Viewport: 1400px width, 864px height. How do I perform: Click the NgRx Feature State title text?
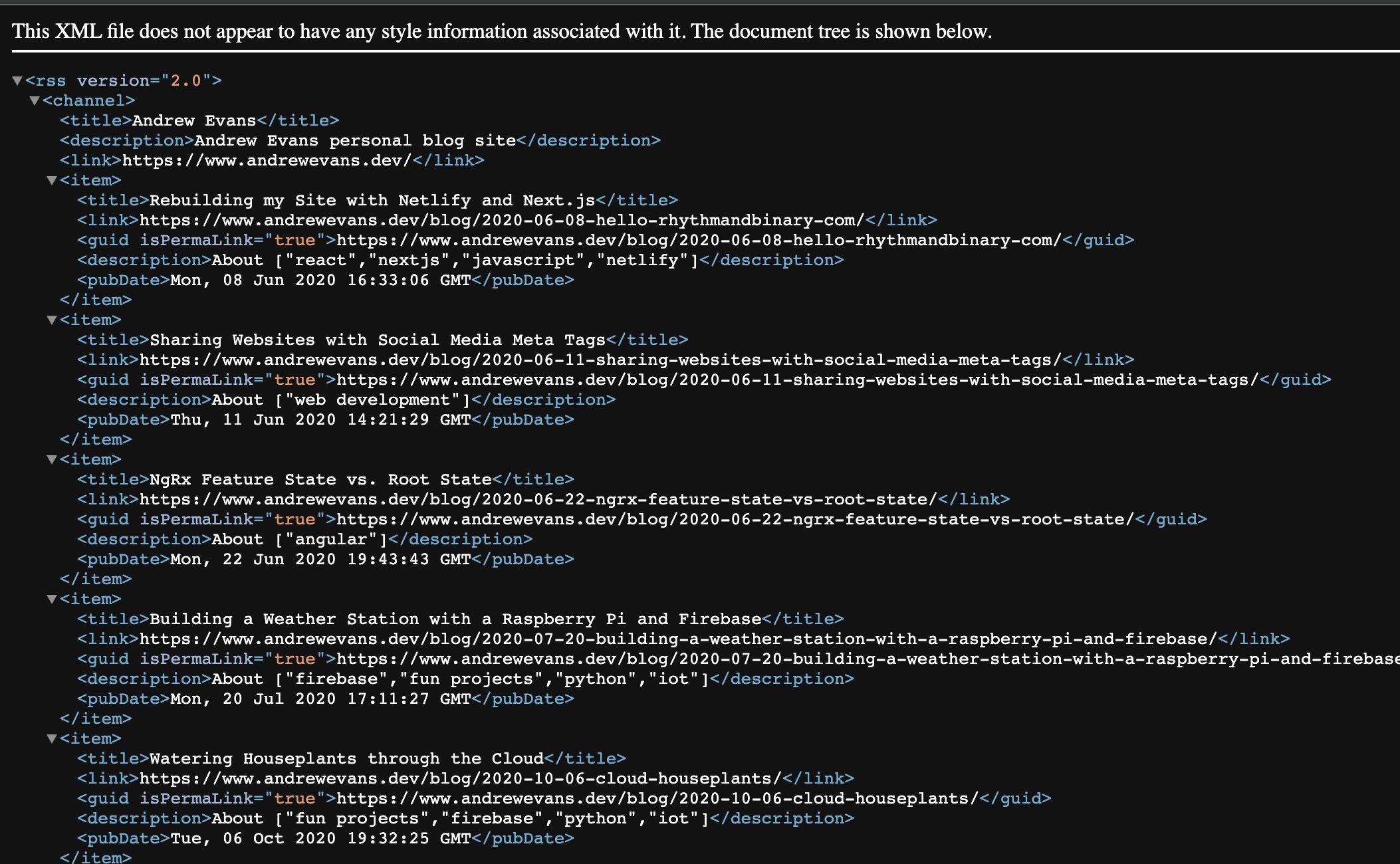pos(320,479)
